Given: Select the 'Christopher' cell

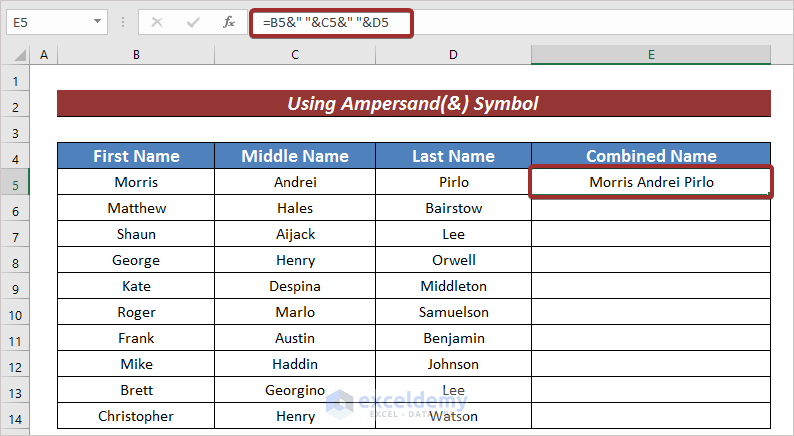Looking at the screenshot, I should click(136, 416).
